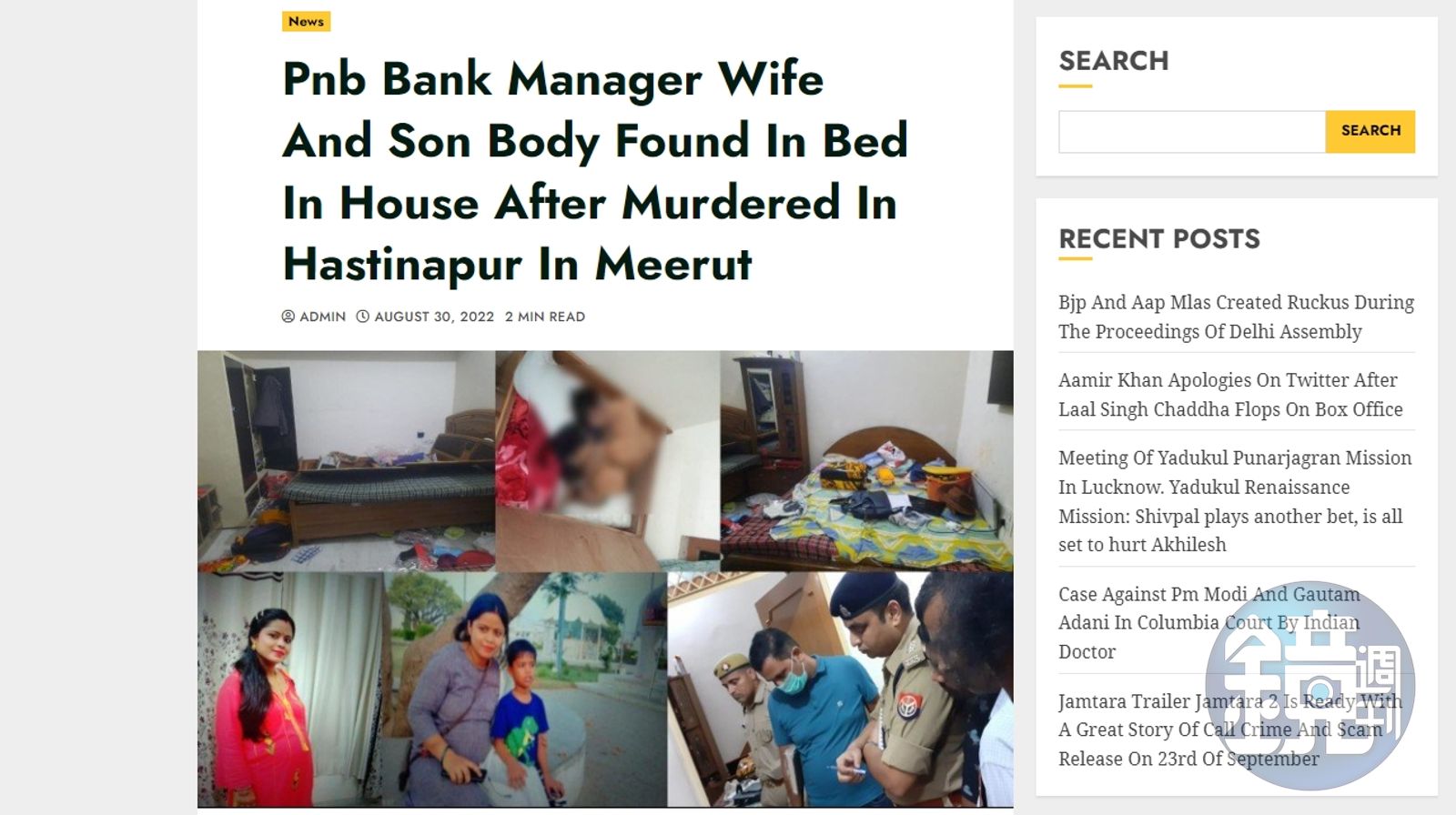Click the Pnb Bank Manager article headline
This screenshot has width=1456, height=815.
point(595,171)
